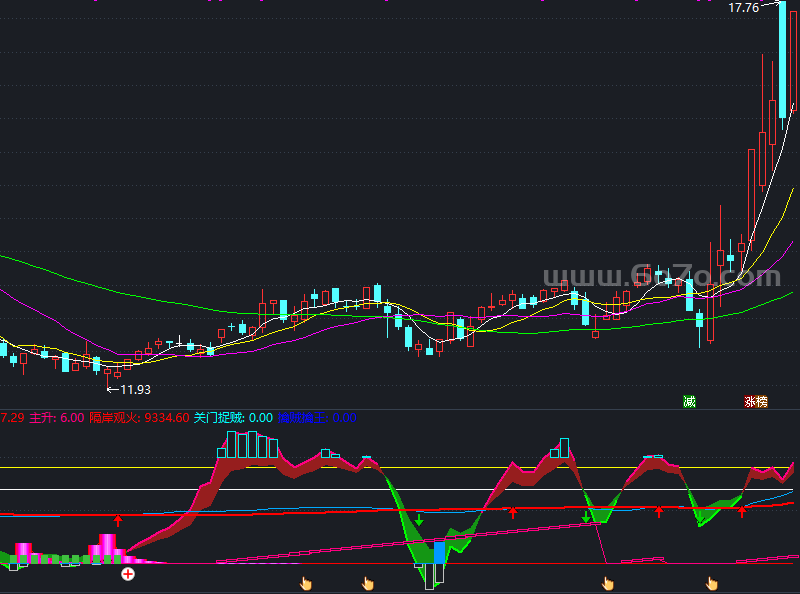The height and width of the screenshot is (594, 800).
Task: Click the www.6zzo.com watermark text
Action: point(660,275)
